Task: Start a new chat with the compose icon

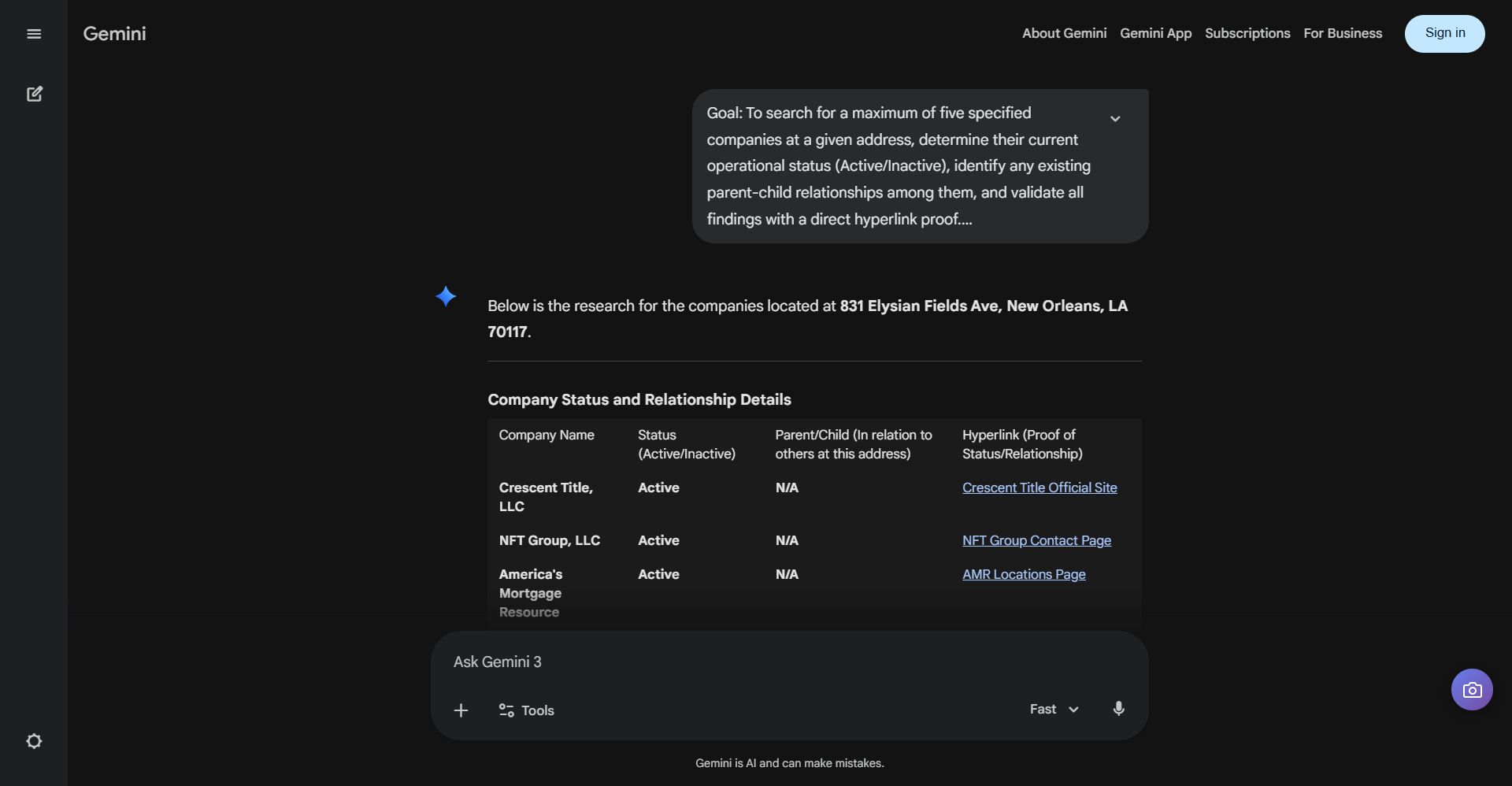Action: (34, 95)
